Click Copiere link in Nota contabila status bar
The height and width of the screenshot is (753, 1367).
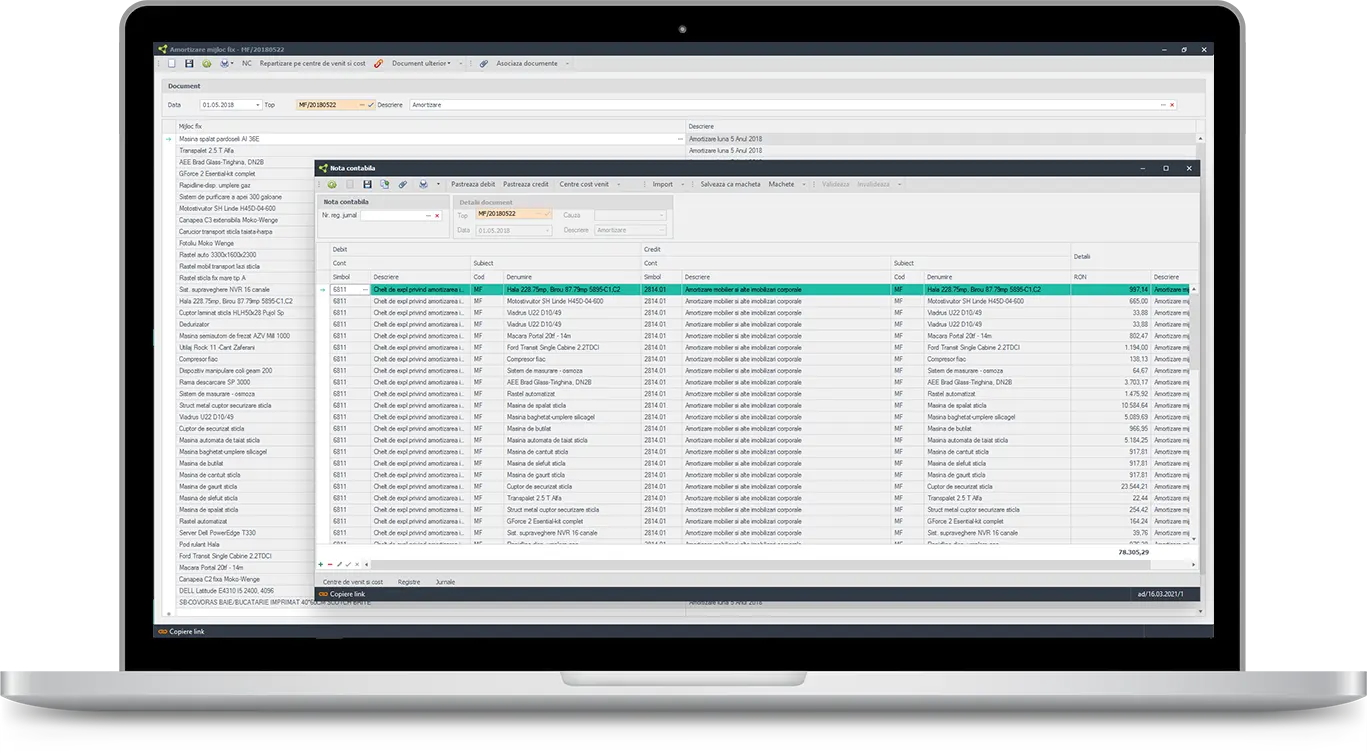(342, 594)
